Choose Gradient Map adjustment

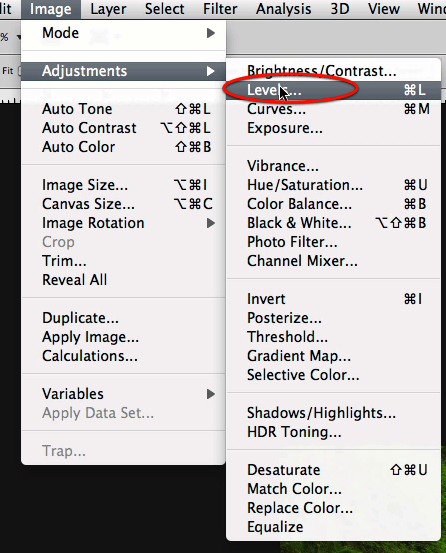point(333,356)
